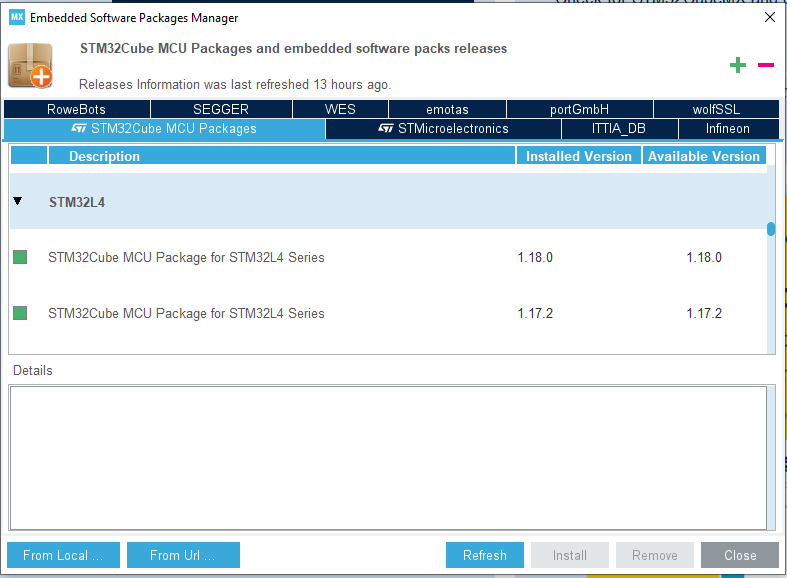
Task: Select the STM32Cube MCU Packages tab
Action: click(164, 128)
